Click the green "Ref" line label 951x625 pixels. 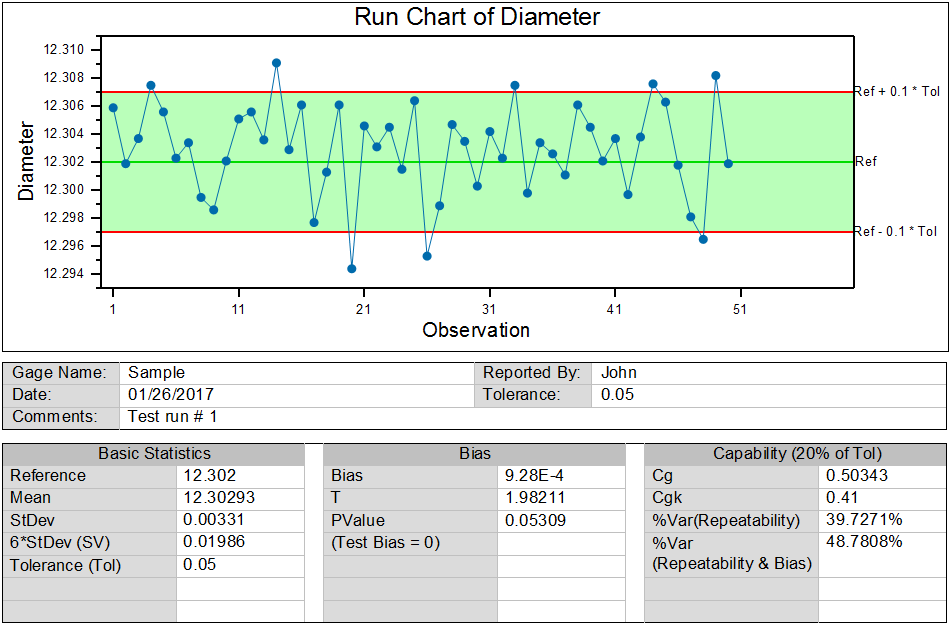[x=866, y=161]
